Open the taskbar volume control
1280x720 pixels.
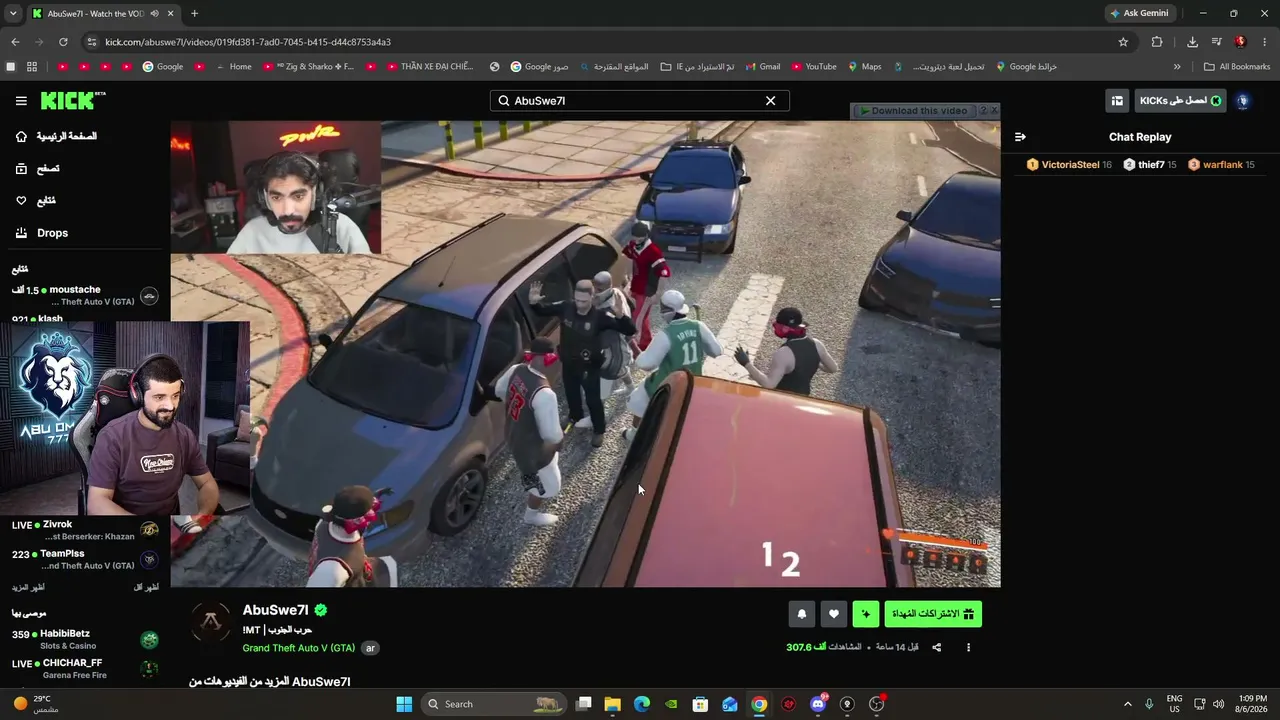point(1217,704)
